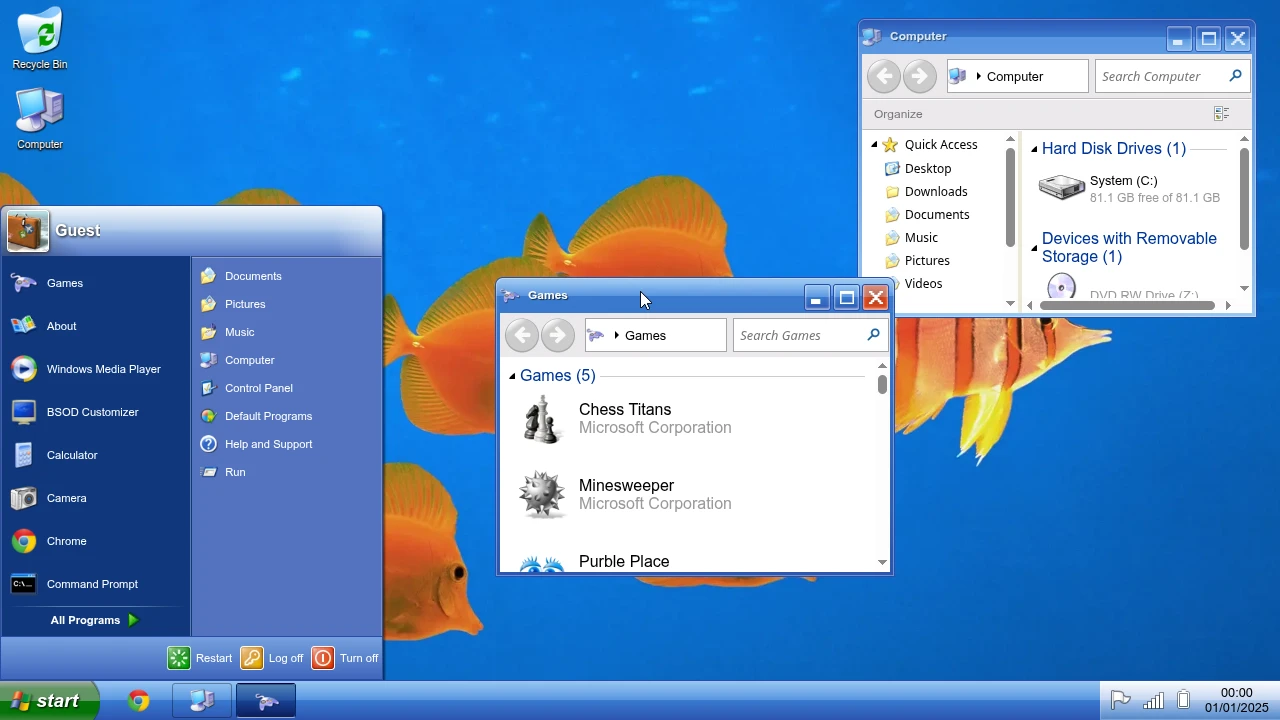This screenshot has width=1280, height=720.
Task: Open Default Programs in start menu
Action: point(286,416)
